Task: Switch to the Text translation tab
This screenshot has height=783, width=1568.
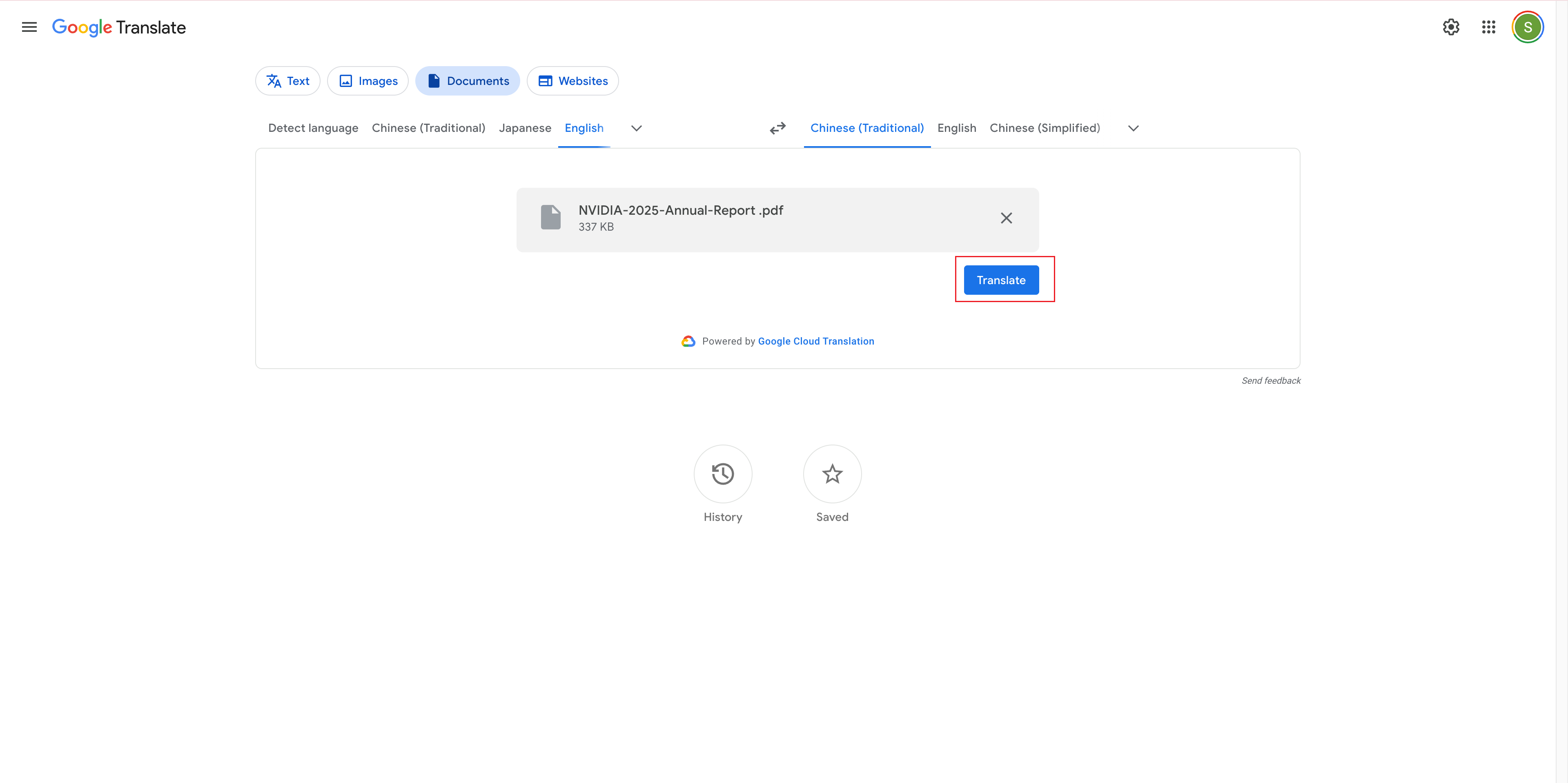Action: [x=288, y=81]
